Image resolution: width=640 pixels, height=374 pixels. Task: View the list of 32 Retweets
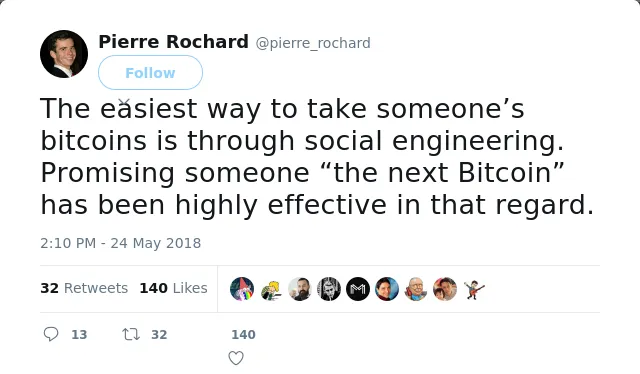point(84,288)
